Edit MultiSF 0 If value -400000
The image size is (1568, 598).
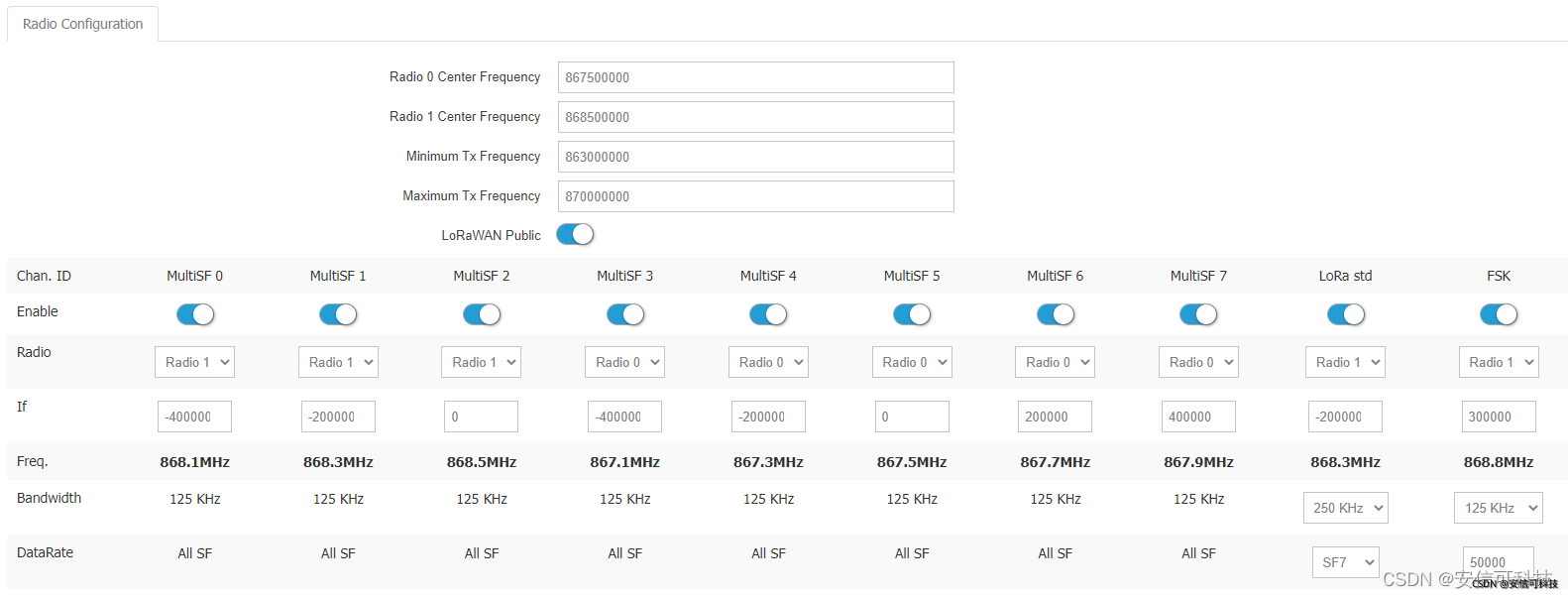point(195,417)
